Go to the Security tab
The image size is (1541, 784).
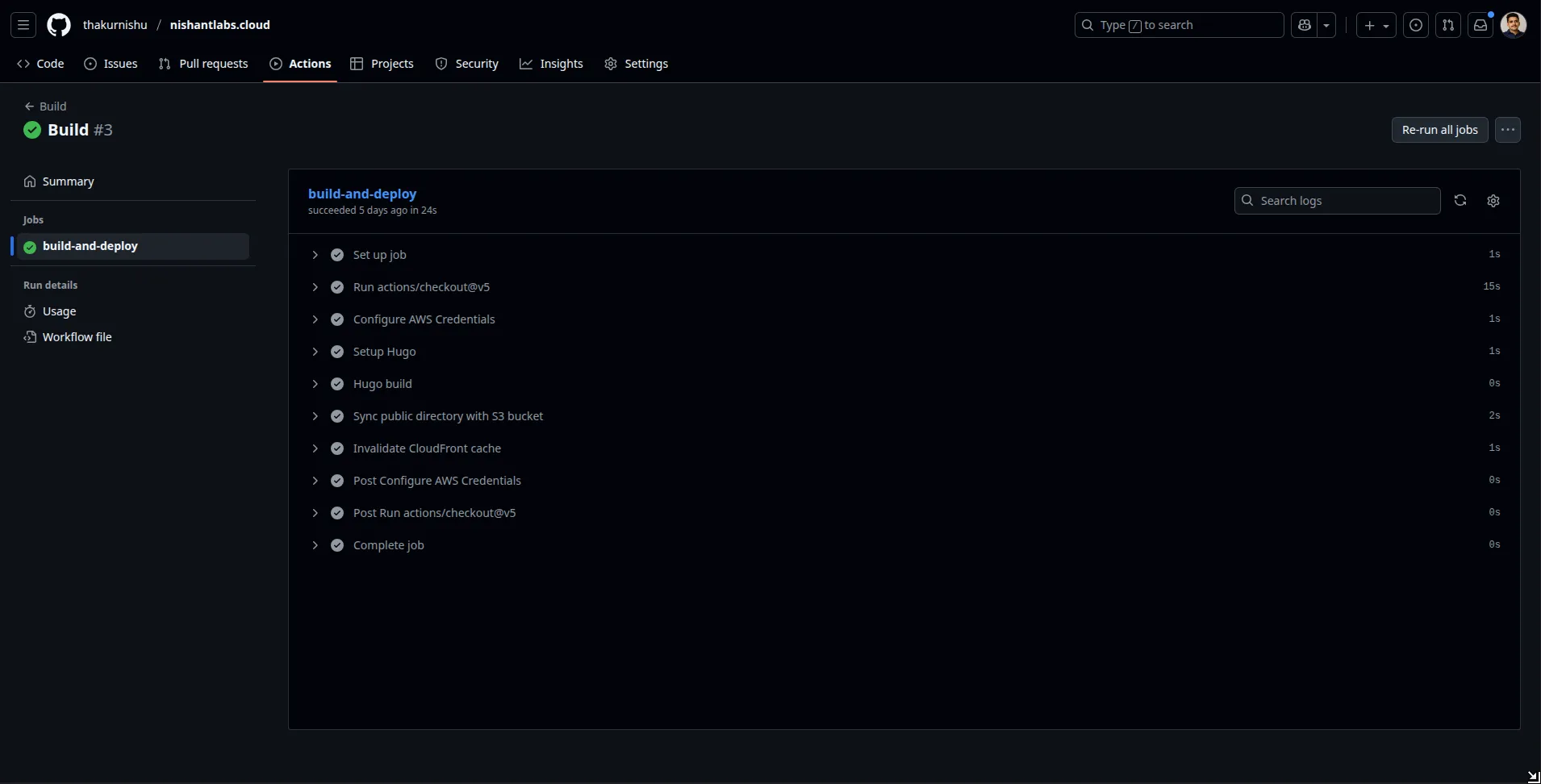(466, 64)
